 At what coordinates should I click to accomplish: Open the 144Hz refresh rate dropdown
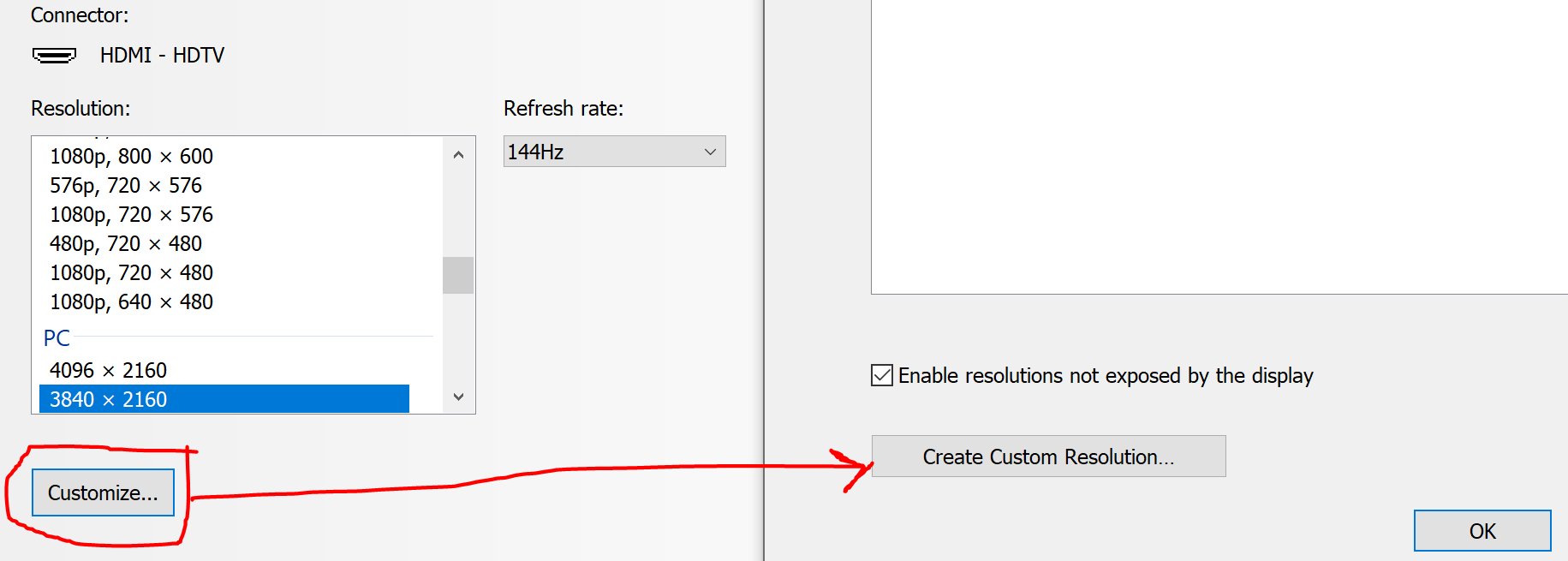pos(614,152)
